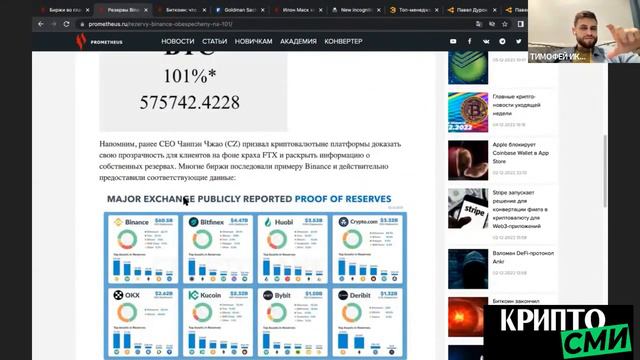640x360 pixels.
Task: Click the Bybit card in infographic
Action: 293,322
